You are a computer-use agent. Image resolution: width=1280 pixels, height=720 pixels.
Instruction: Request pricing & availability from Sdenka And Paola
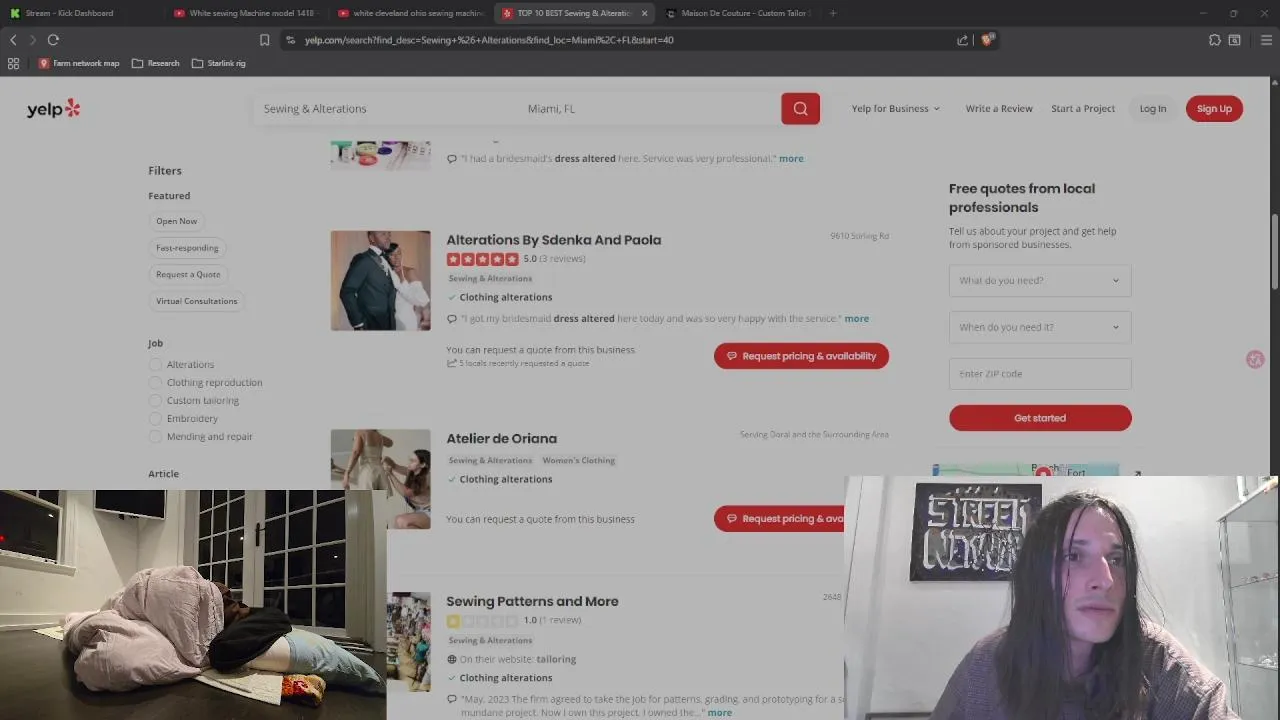click(x=801, y=356)
